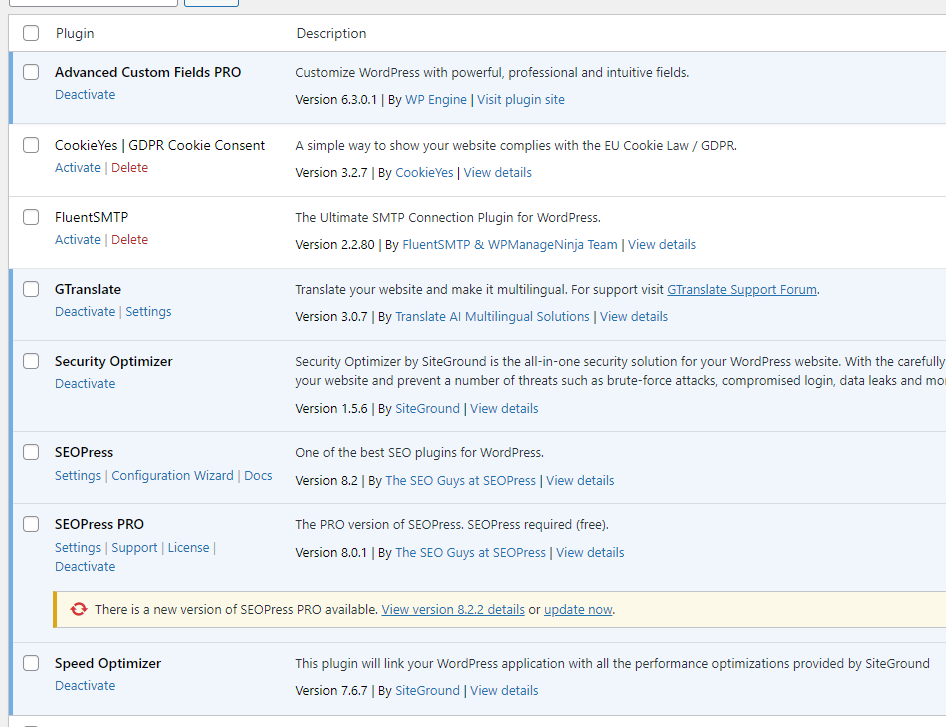This screenshot has width=946, height=727.
Task: Open SEOPress PRO License link
Action: [x=188, y=547]
